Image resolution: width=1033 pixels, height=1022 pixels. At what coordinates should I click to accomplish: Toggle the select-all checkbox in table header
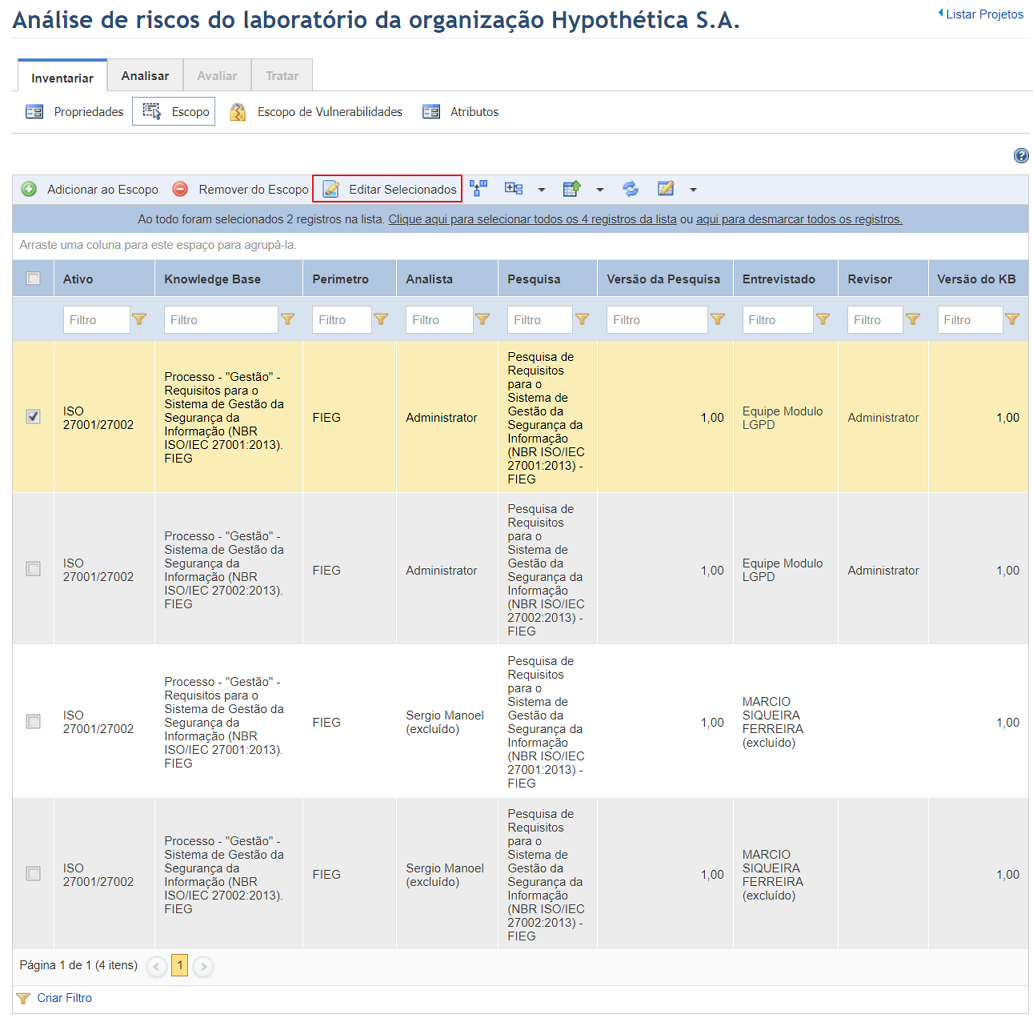click(33, 278)
